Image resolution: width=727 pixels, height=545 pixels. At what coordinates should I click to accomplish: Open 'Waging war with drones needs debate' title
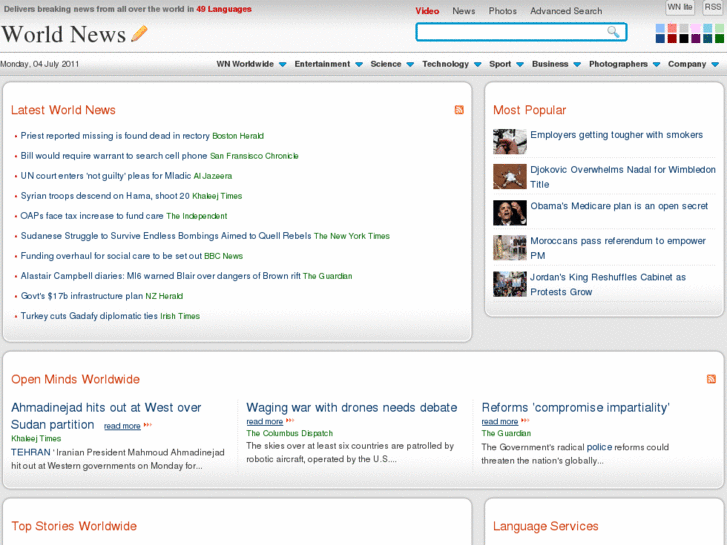[351, 407]
